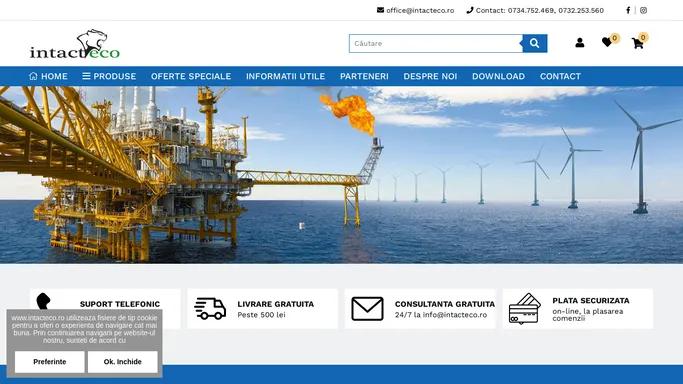
Task: Click the phone icon beside Contact numbers
Action: click(470, 10)
